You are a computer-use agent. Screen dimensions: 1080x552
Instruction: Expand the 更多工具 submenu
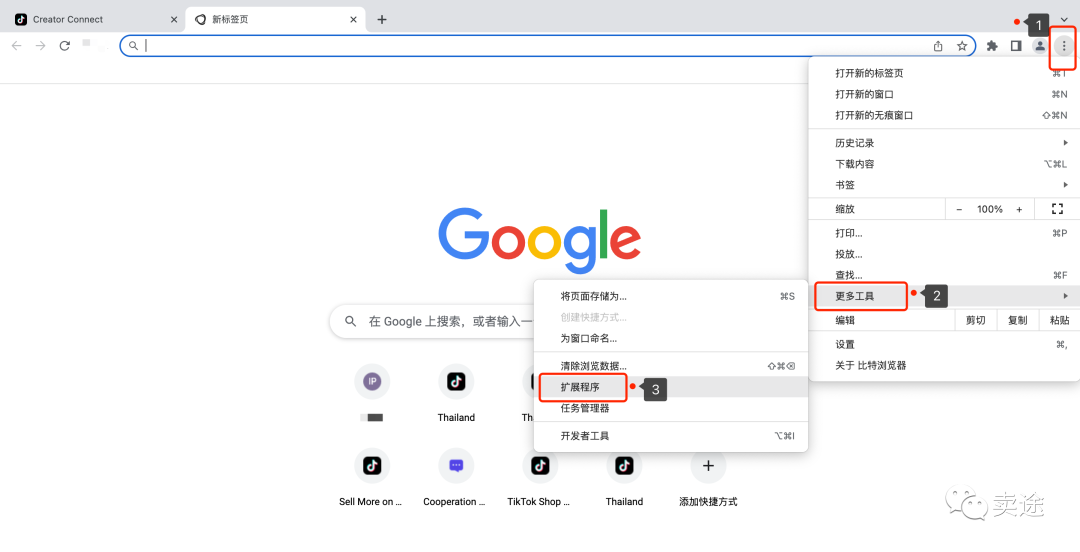pos(944,296)
